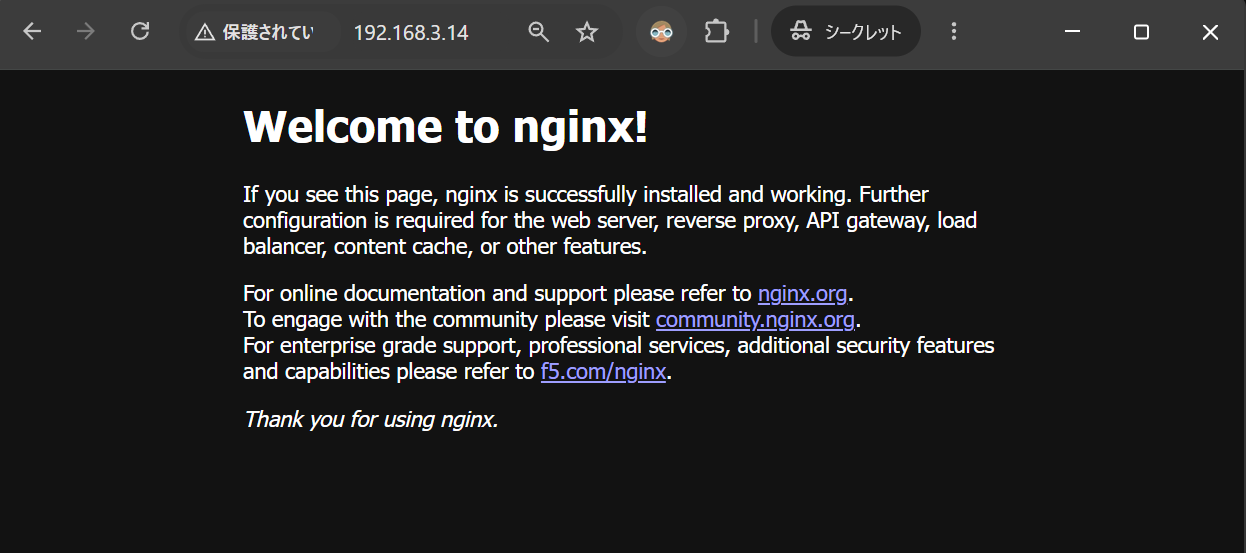Open the Extensions puzzle-piece menu
Screen dimensions: 1246x553
point(716,32)
